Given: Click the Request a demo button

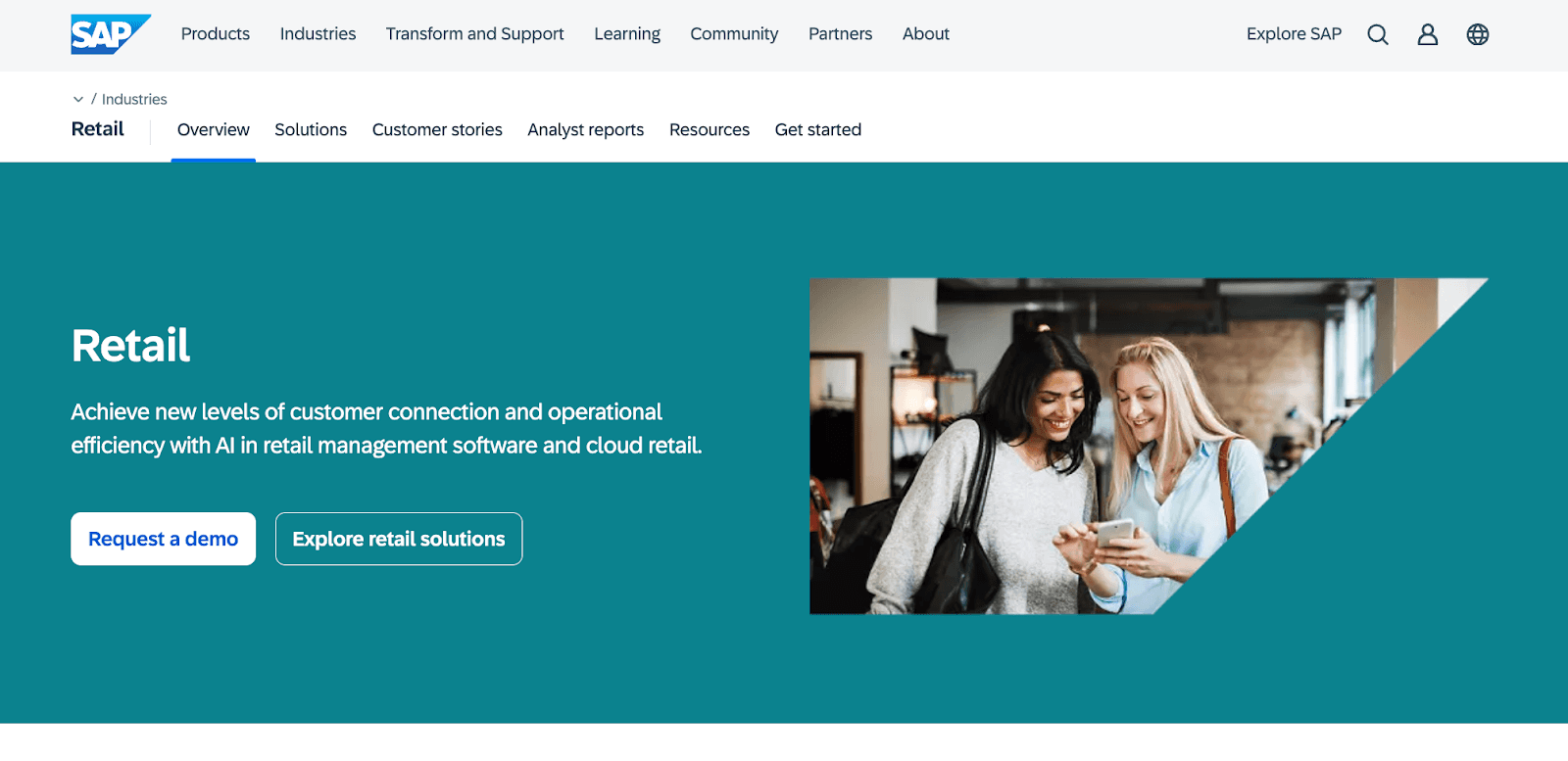Looking at the screenshot, I should pyautogui.click(x=164, y=539).
